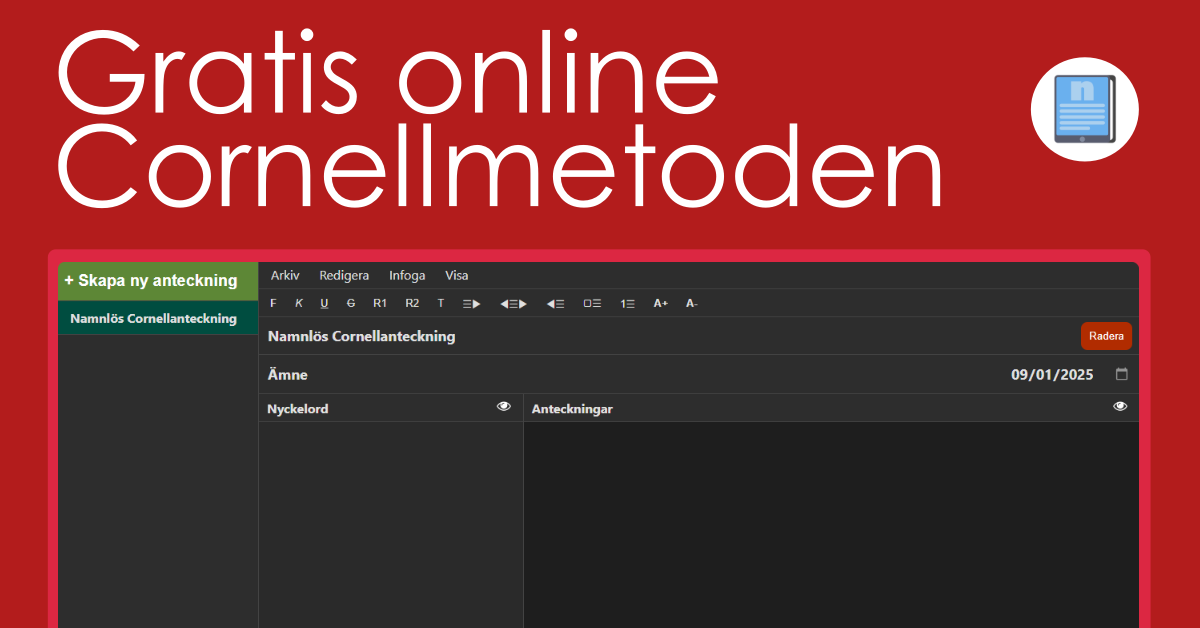The image size is (1200, 628).
Task: Click the date 09/01/2025 field
Action: coord(1052,375)
